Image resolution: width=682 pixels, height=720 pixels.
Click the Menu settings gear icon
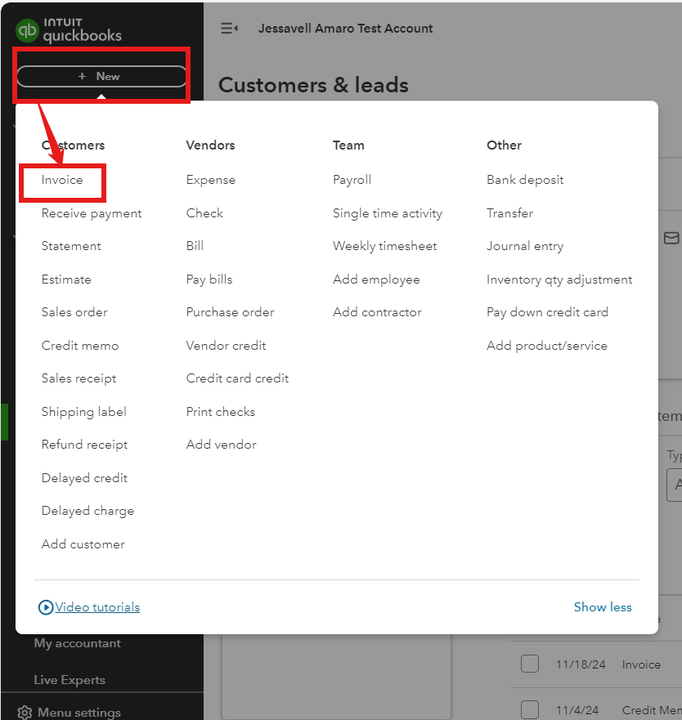[x=24, y=713]
